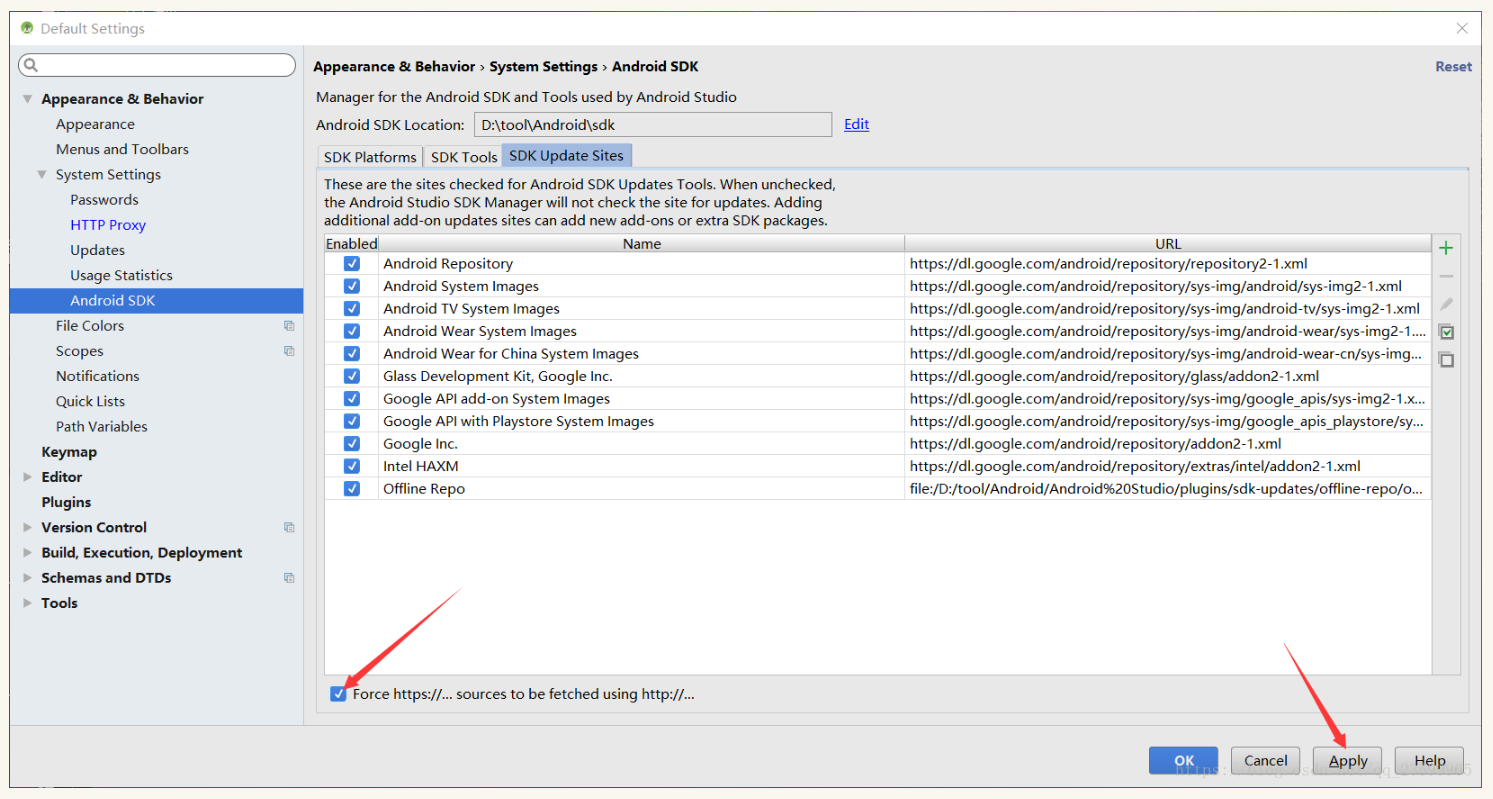The height and width of the screenshot is (799, 1493).
Task: Select SDK Update Sites tab
Action: [566, 156]
